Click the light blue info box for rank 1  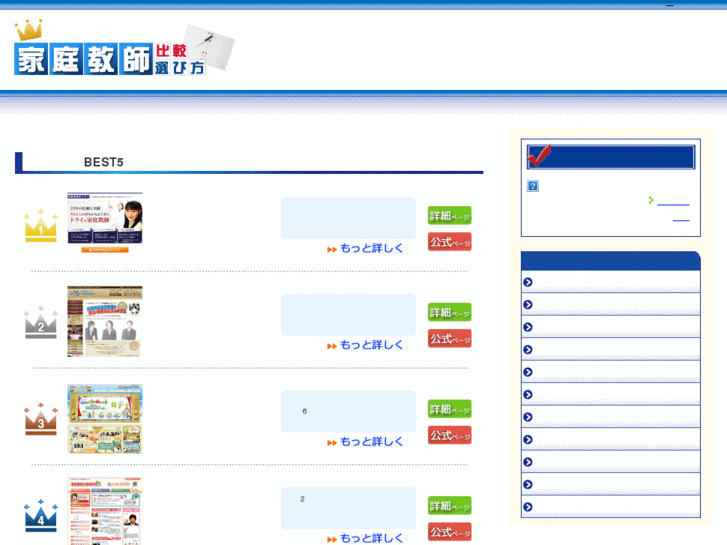348,218
